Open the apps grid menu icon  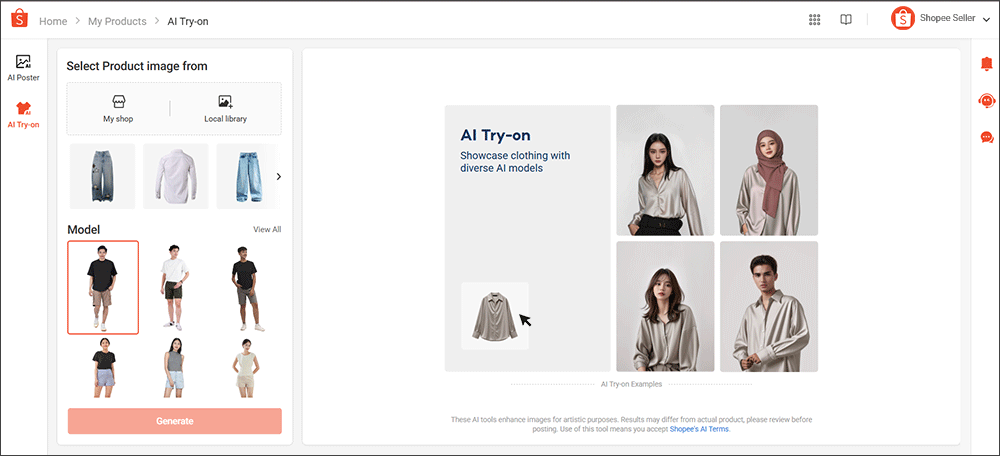click(x=814, y=20)
